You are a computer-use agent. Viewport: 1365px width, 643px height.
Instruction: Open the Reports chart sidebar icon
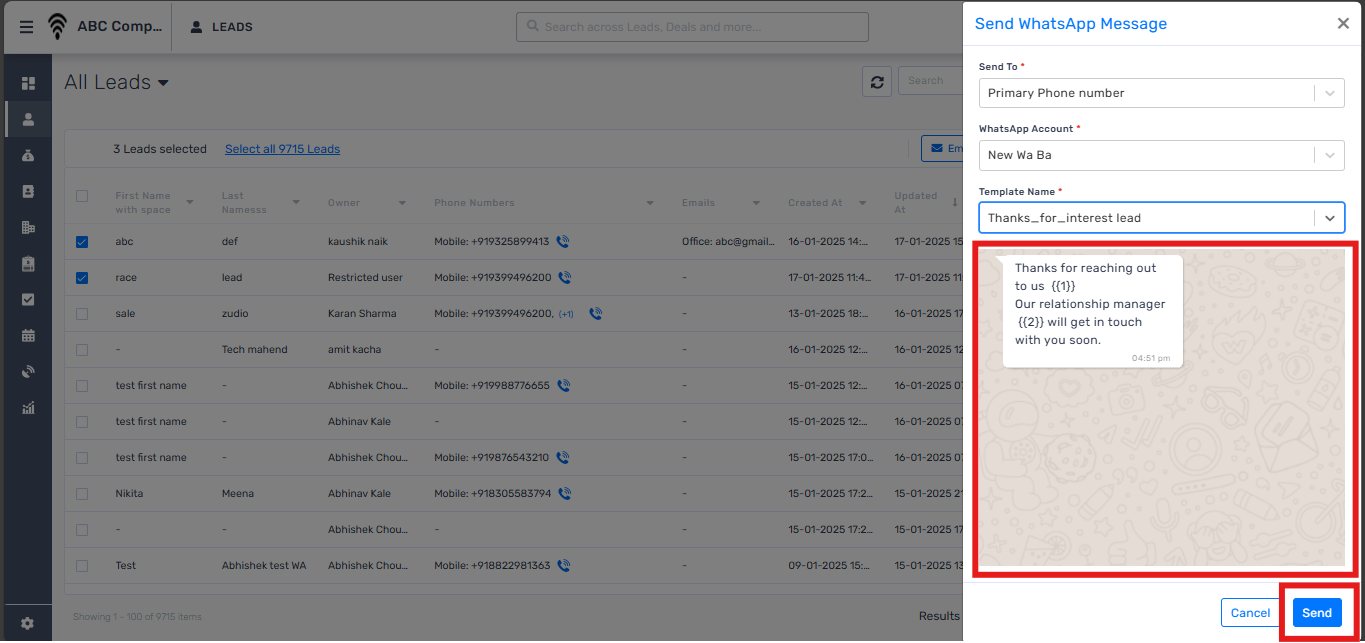[x=28, y=407]
